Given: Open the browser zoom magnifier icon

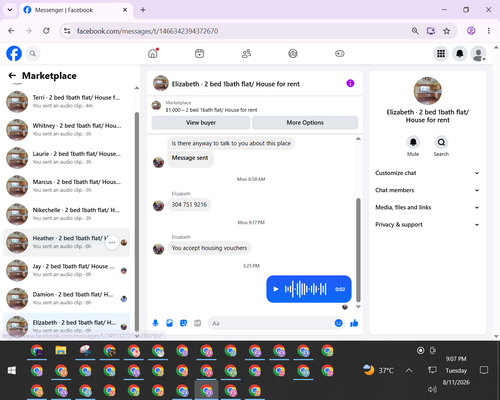Looking at the screenshot, I should [415, 31].
